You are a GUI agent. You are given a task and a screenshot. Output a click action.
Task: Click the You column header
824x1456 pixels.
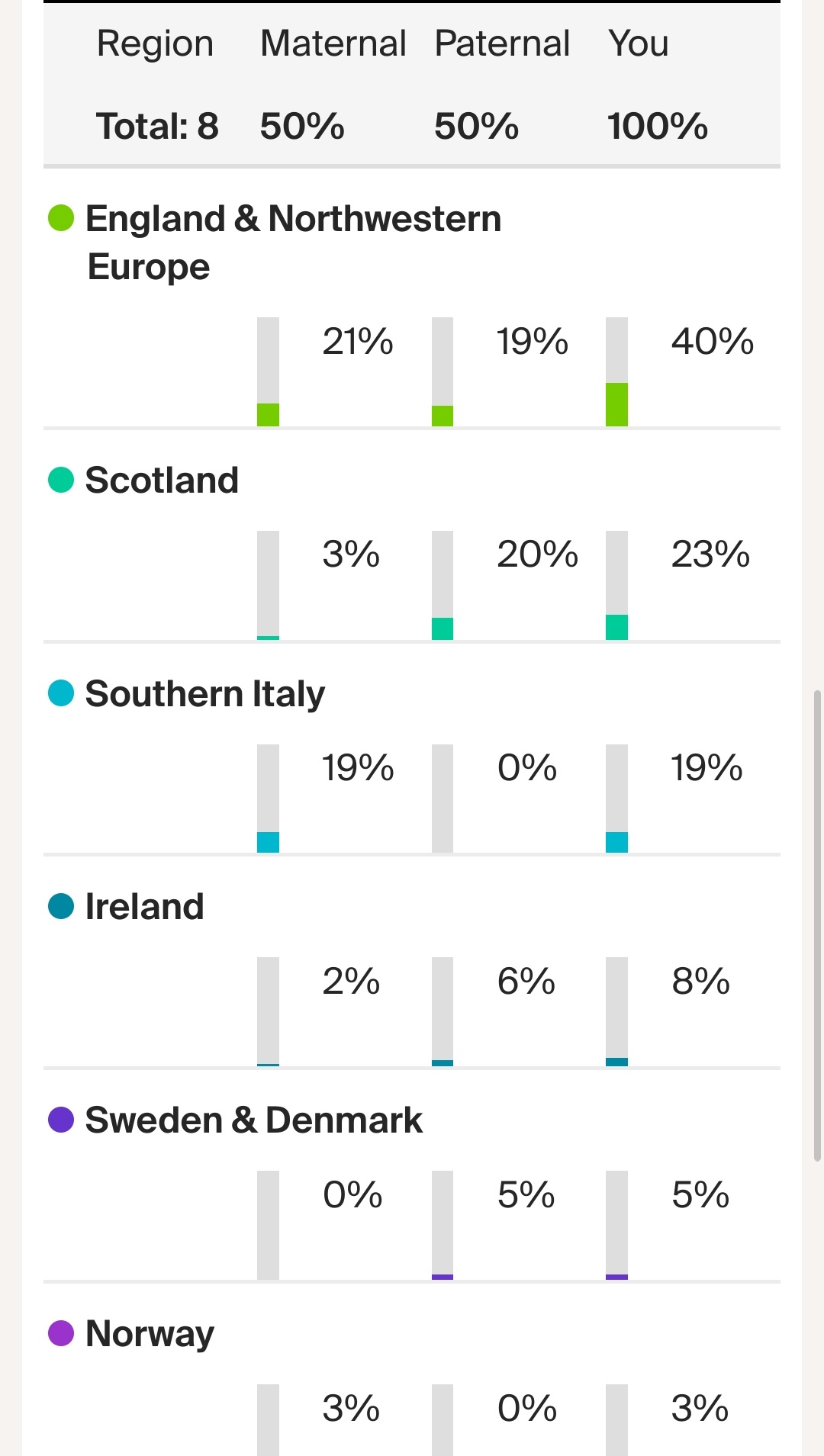[638, 43]
